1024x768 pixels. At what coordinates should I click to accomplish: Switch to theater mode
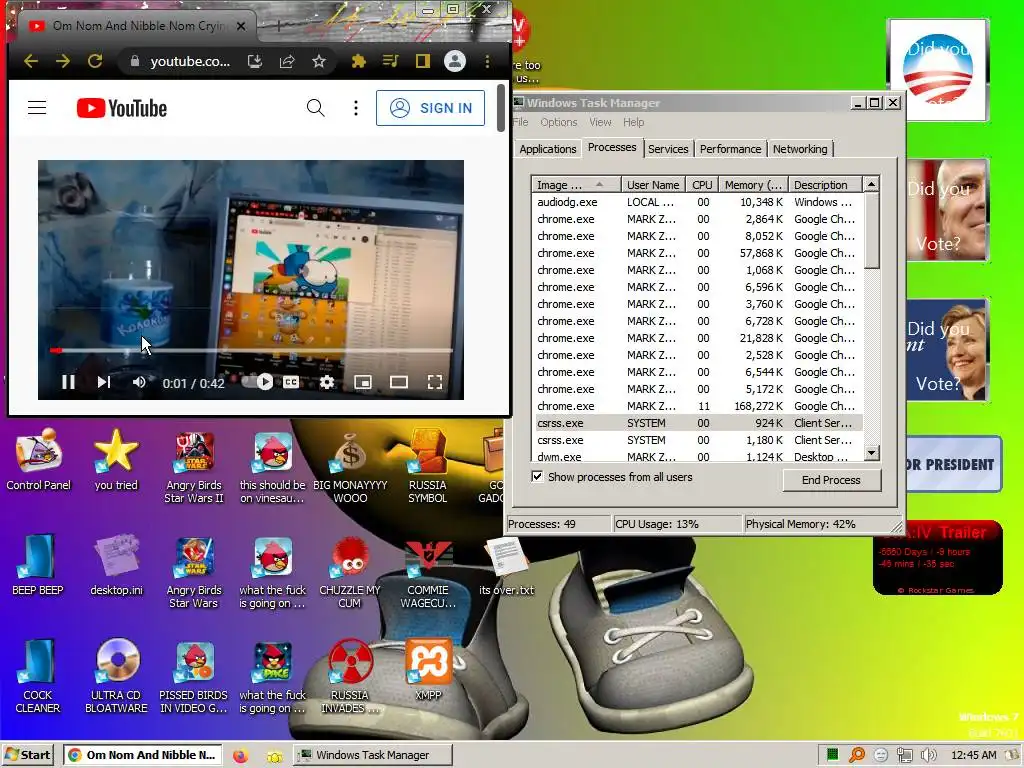click(399, 382)
